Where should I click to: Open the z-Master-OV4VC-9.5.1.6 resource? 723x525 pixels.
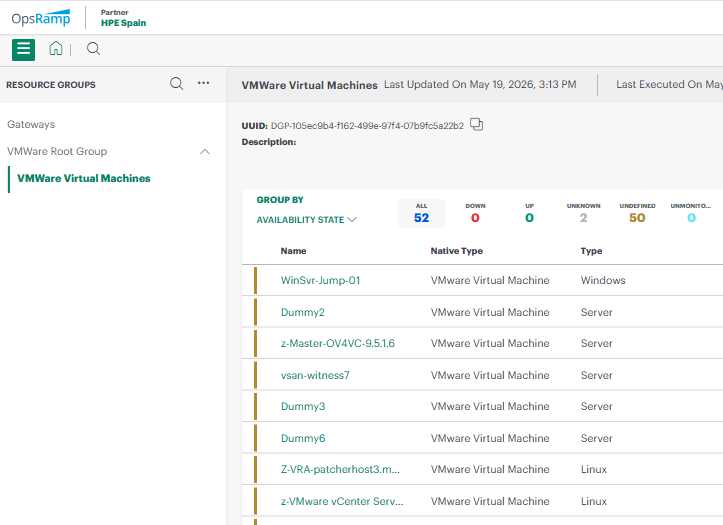[x=338, y=343]
